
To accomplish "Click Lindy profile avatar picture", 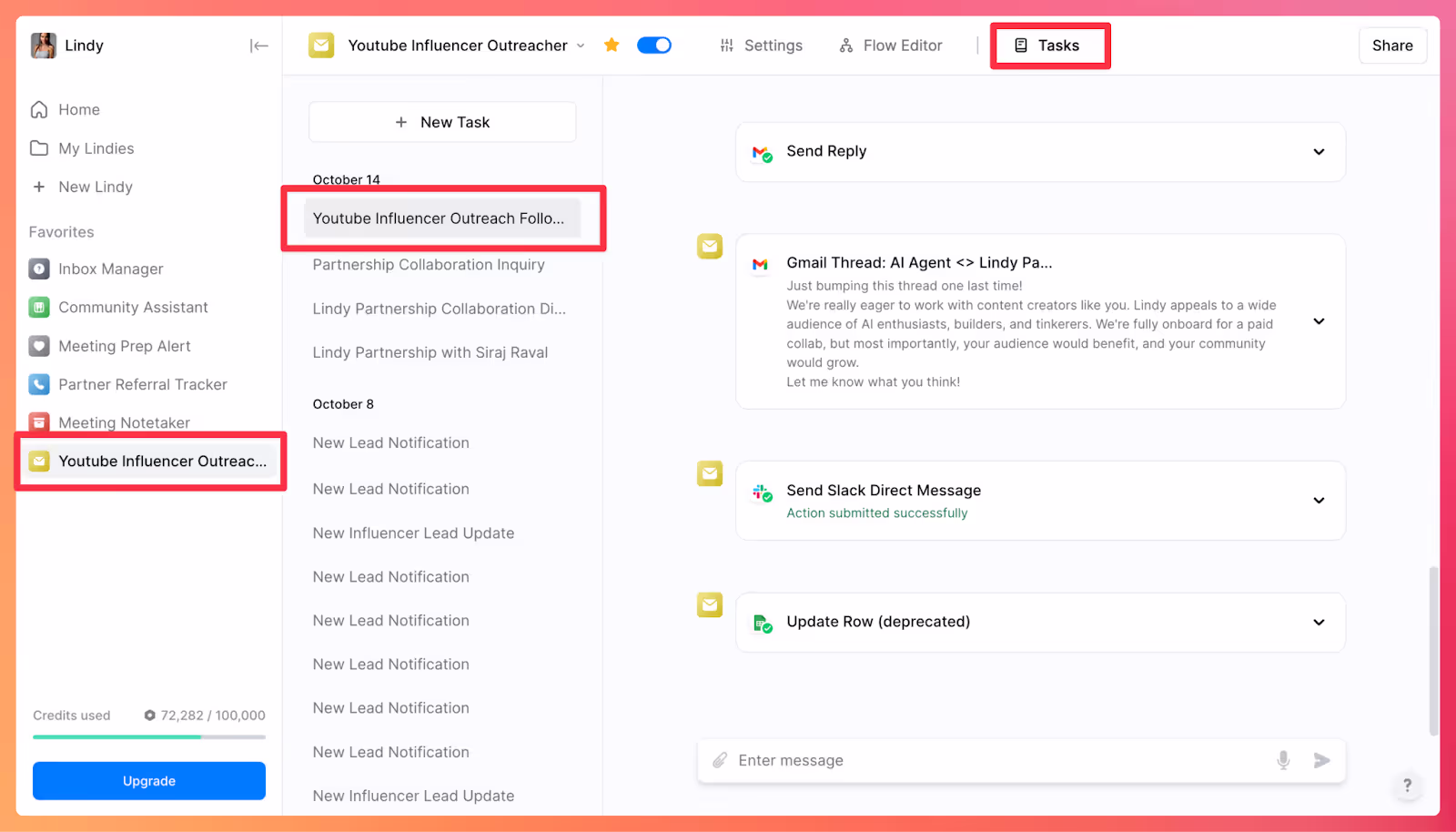I will [x=44, y=46].
